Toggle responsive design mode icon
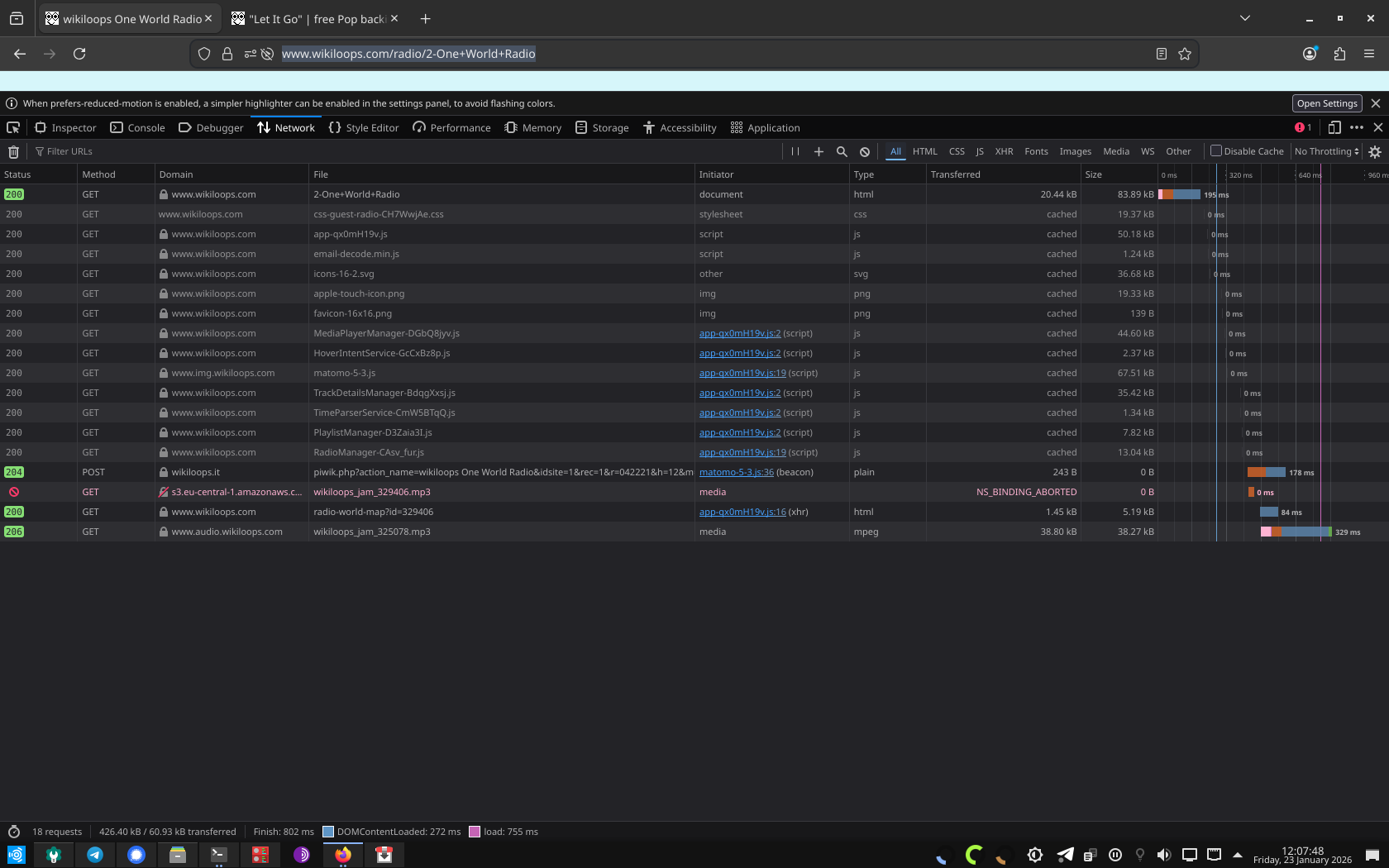 1334,127
